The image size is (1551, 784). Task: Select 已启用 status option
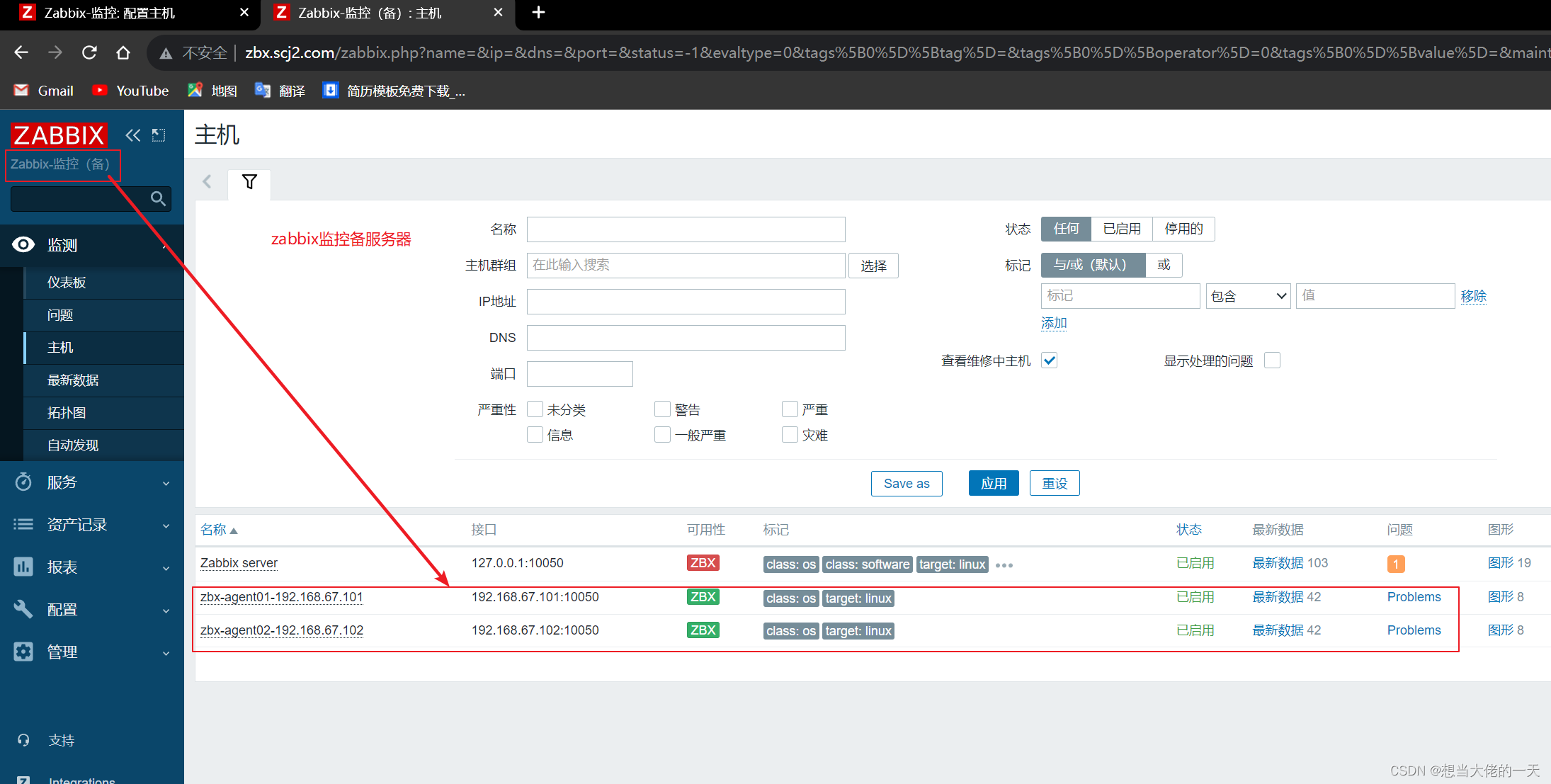1122,229
